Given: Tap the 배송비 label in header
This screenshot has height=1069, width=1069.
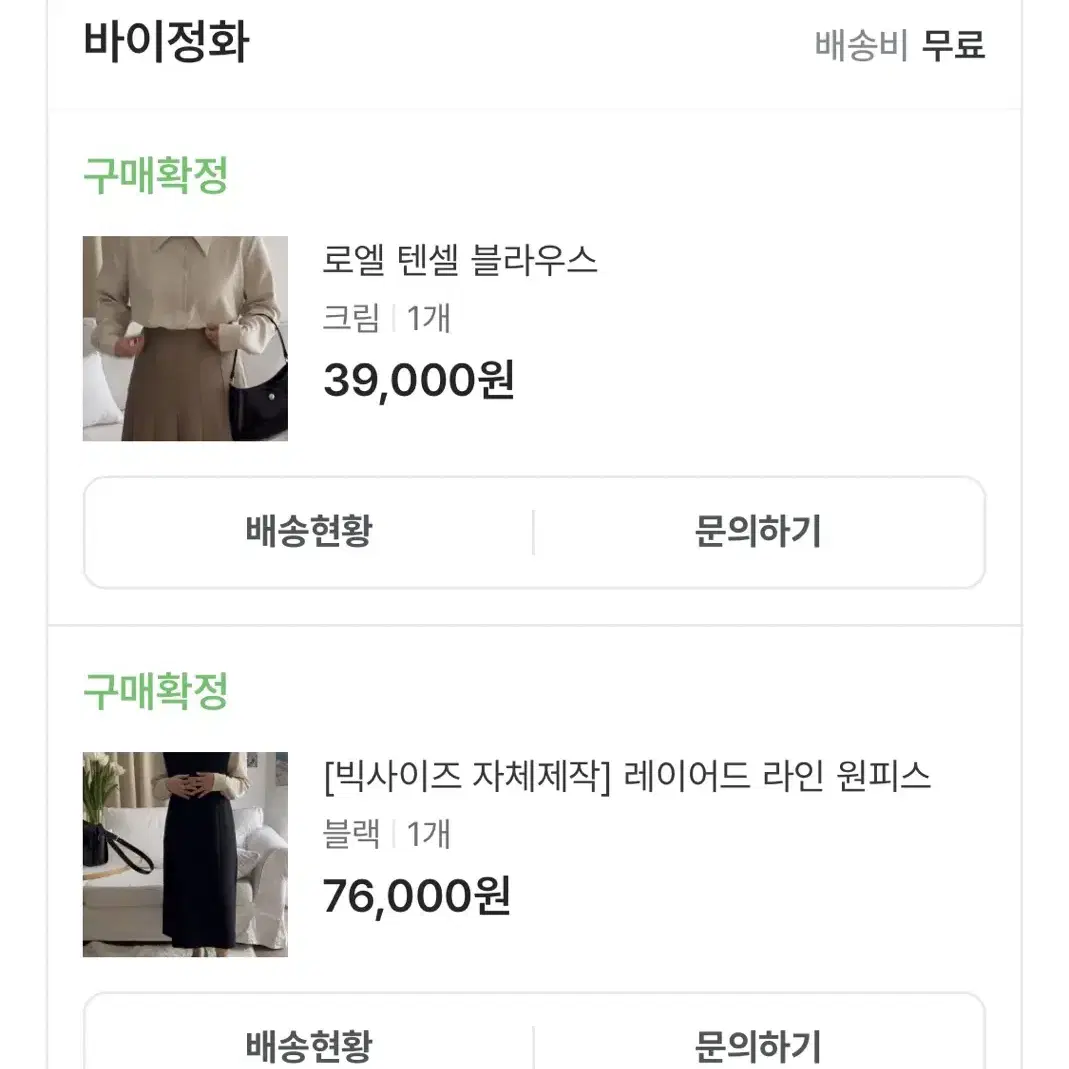Looking at the screenshot, I should click(862, 46).
